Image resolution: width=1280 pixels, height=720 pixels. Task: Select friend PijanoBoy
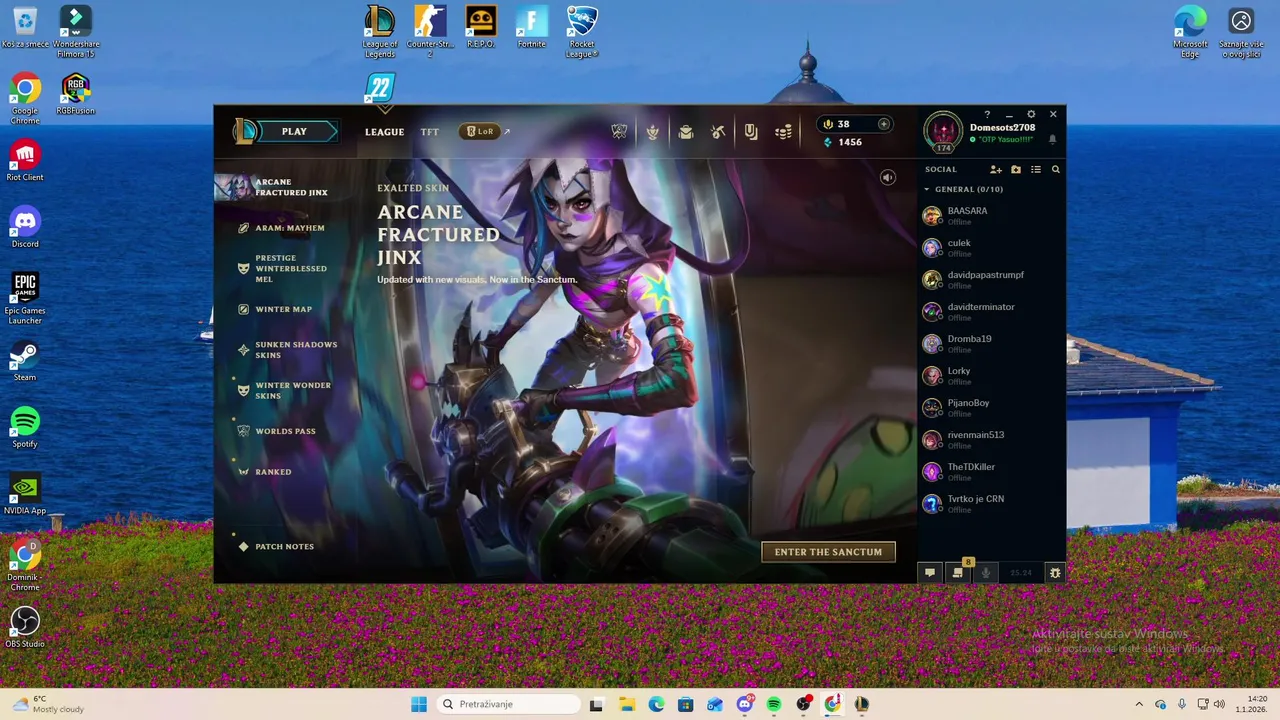(x=990, y=407)
